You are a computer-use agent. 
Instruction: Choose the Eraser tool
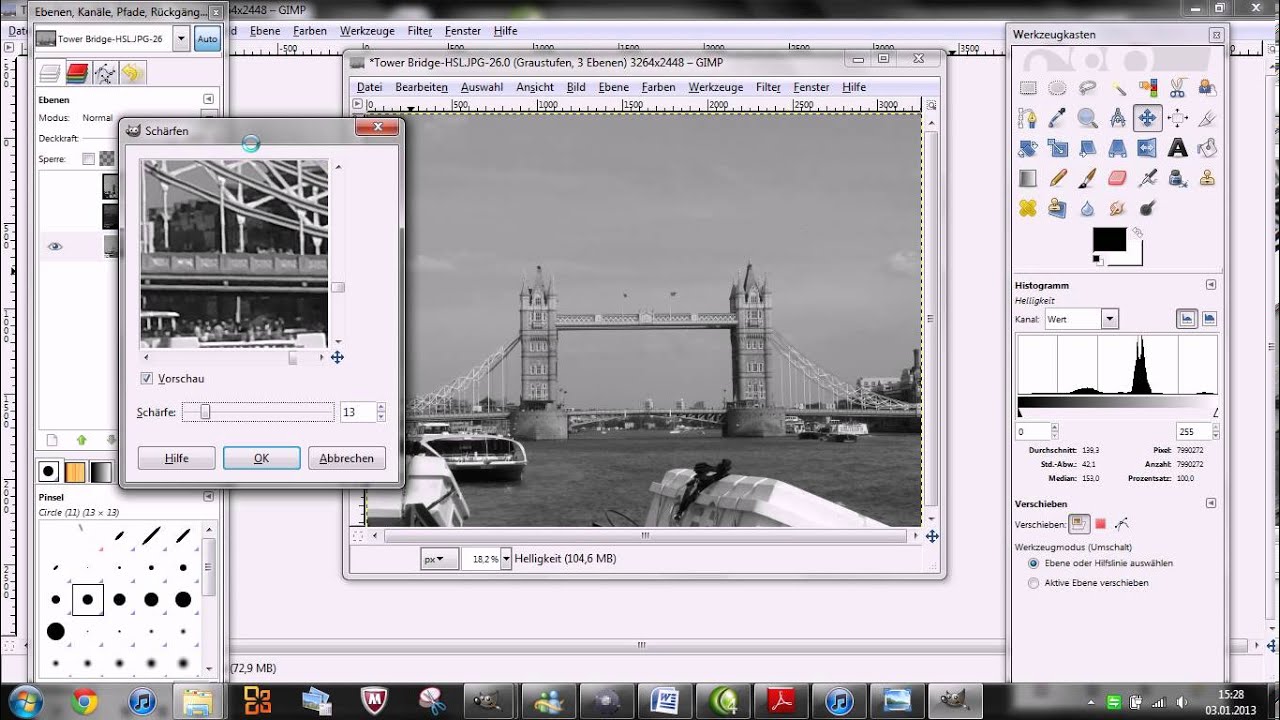[1117, 178]
